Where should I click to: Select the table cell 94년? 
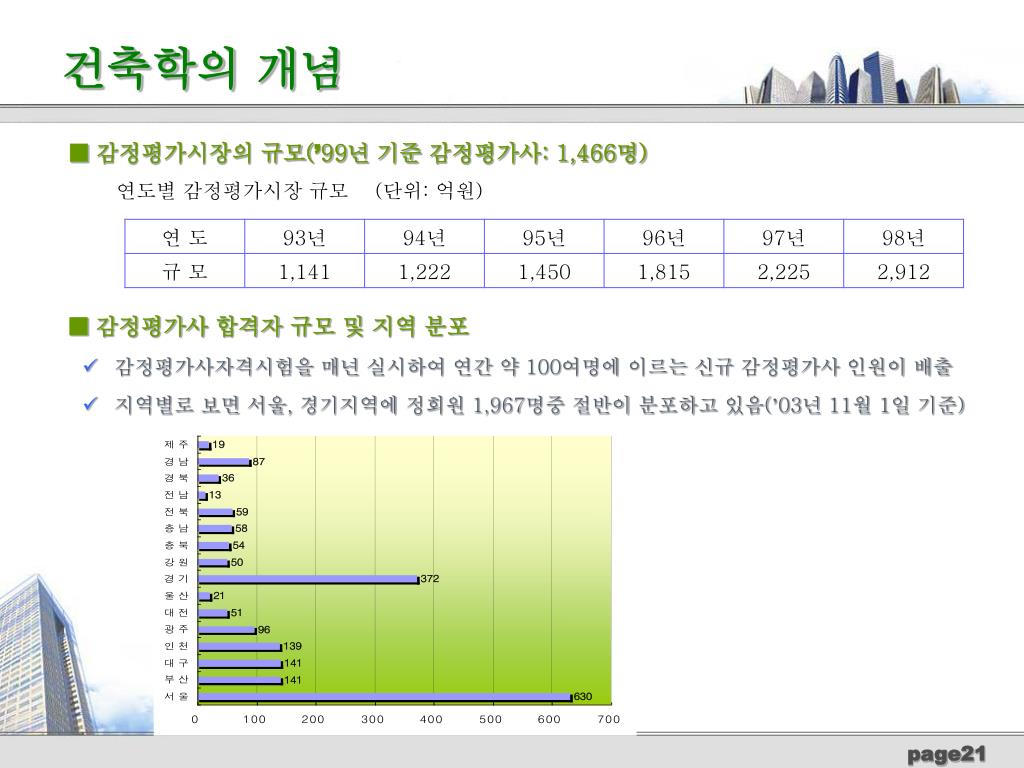tap(424, 237)
